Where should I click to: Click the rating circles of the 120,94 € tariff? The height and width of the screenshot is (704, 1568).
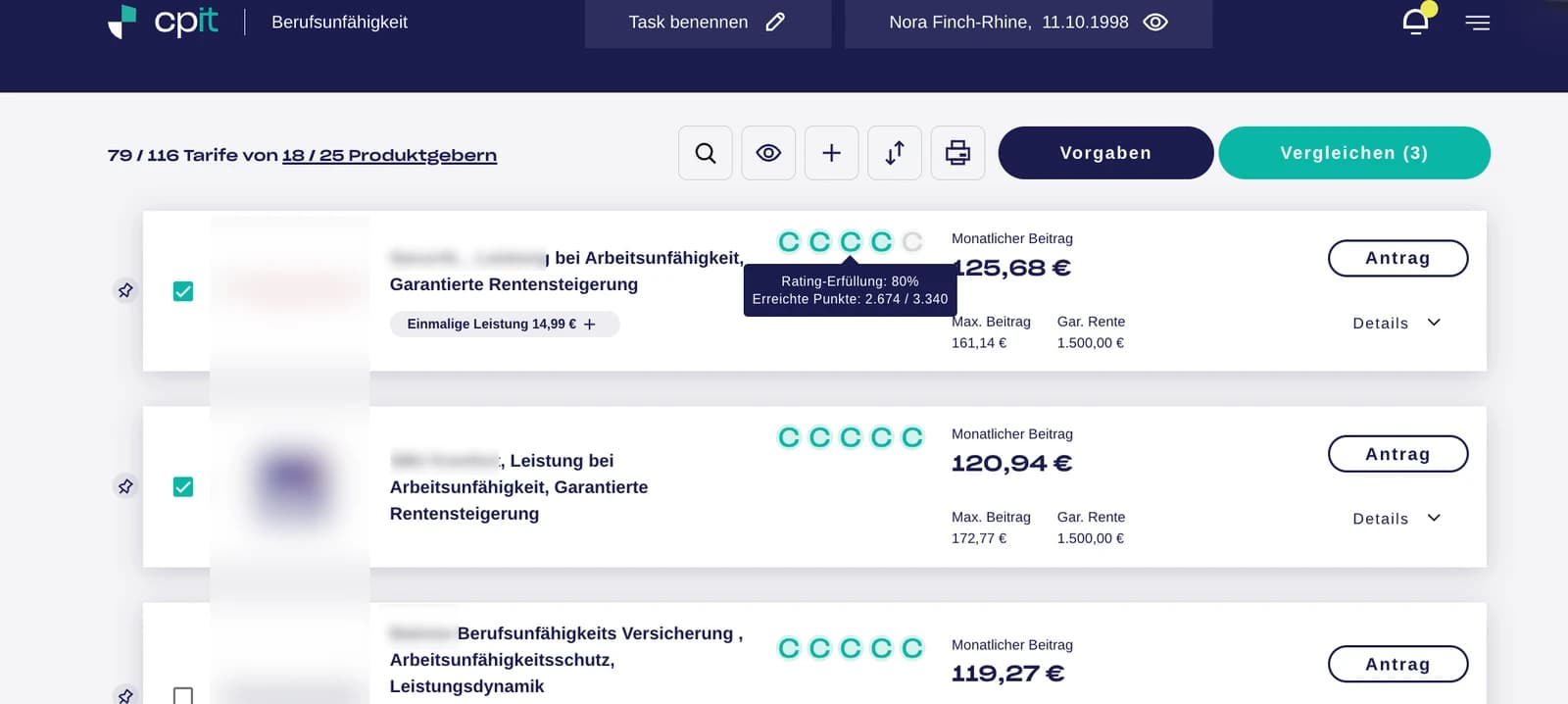(851, 436)
